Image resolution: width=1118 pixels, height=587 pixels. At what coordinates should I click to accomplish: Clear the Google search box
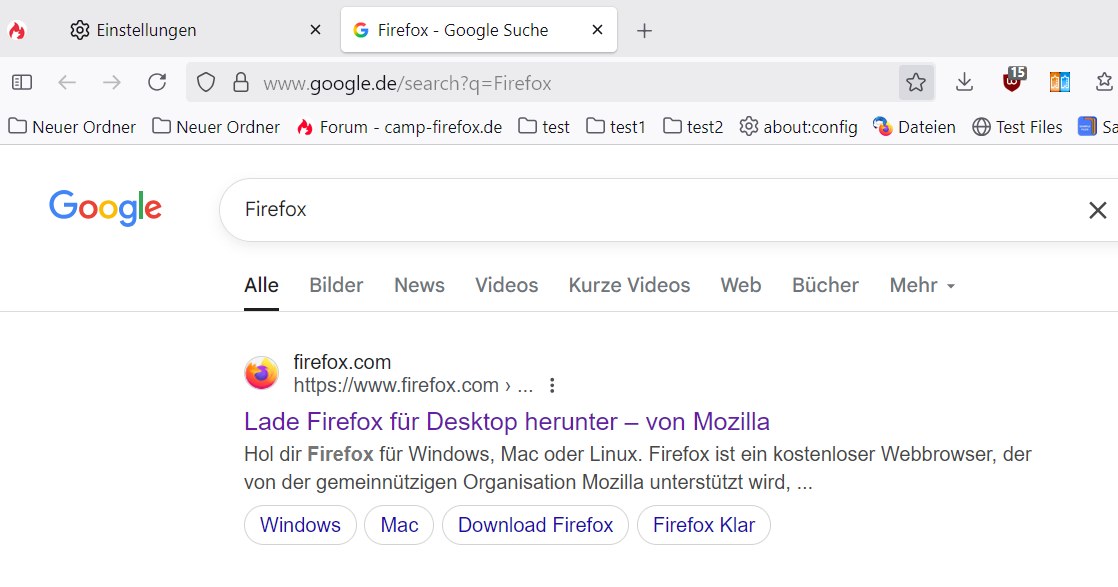[1097, 210]
